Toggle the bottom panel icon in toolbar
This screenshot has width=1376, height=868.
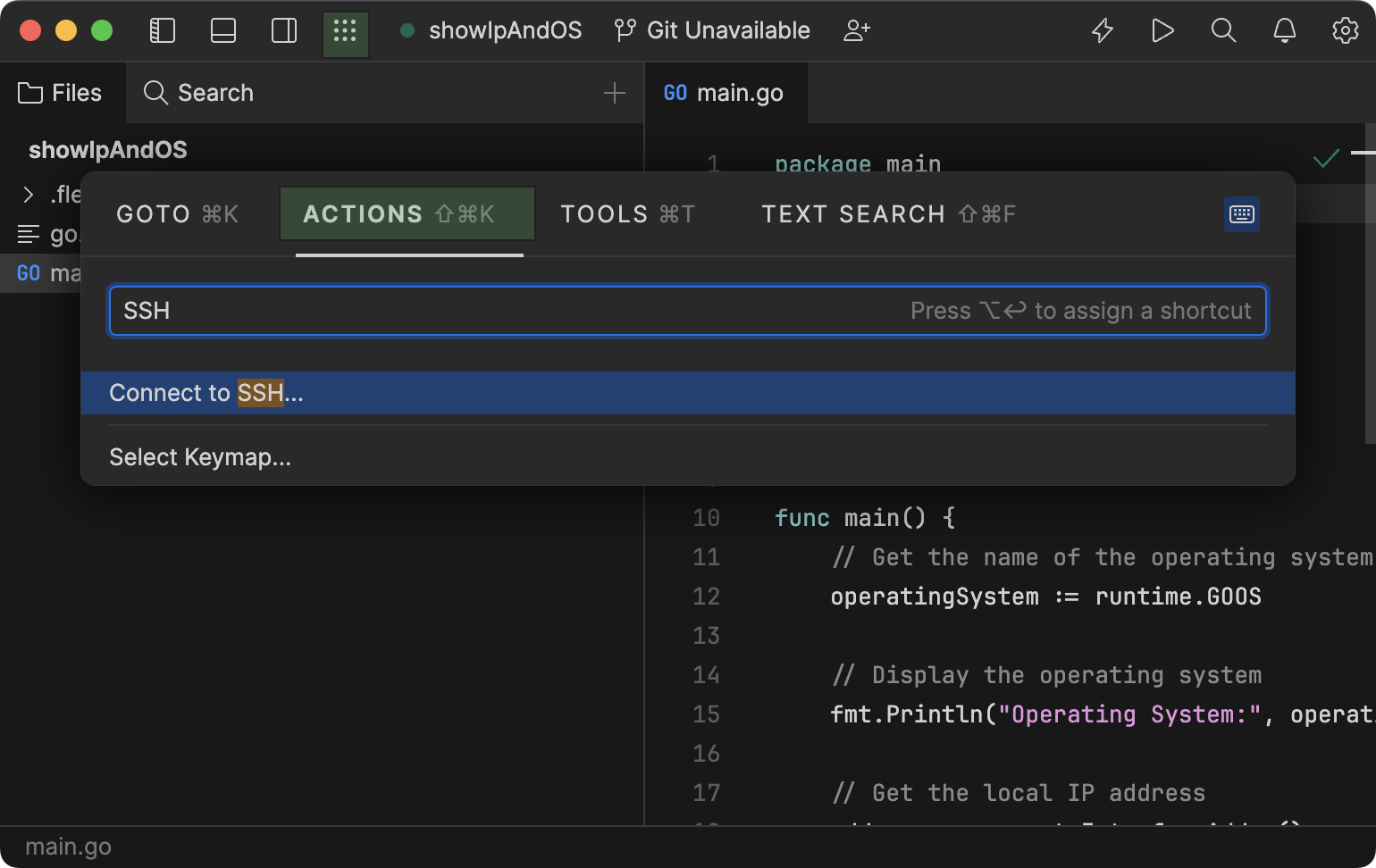tap(222, 30)
